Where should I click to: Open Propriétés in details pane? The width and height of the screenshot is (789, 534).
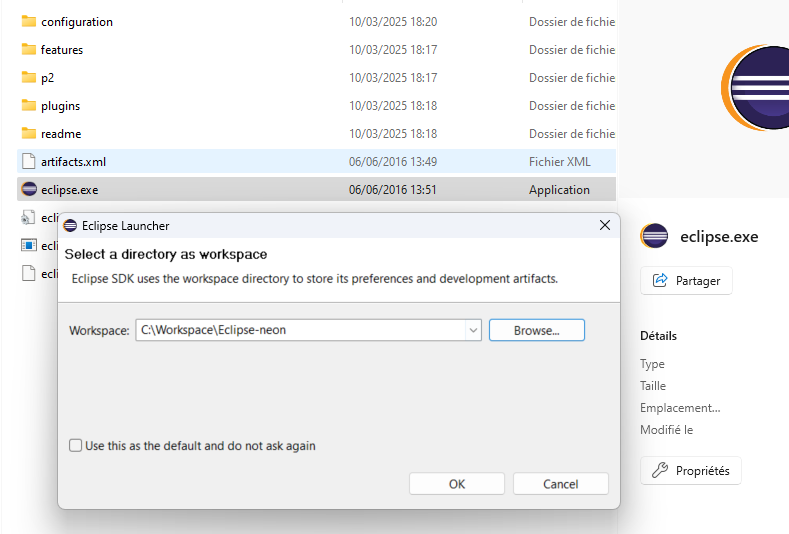[x=691, y=470]
